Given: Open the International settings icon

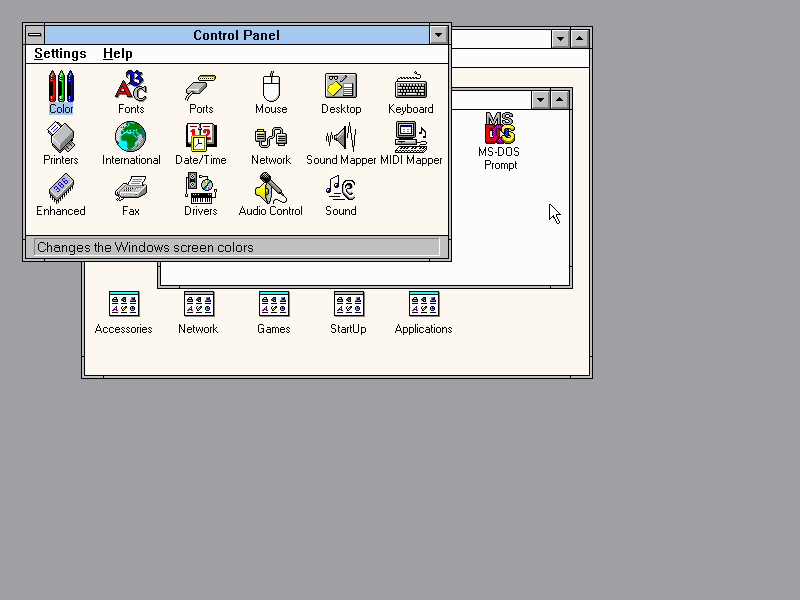Looking at the screenshot, I should 131,138.
